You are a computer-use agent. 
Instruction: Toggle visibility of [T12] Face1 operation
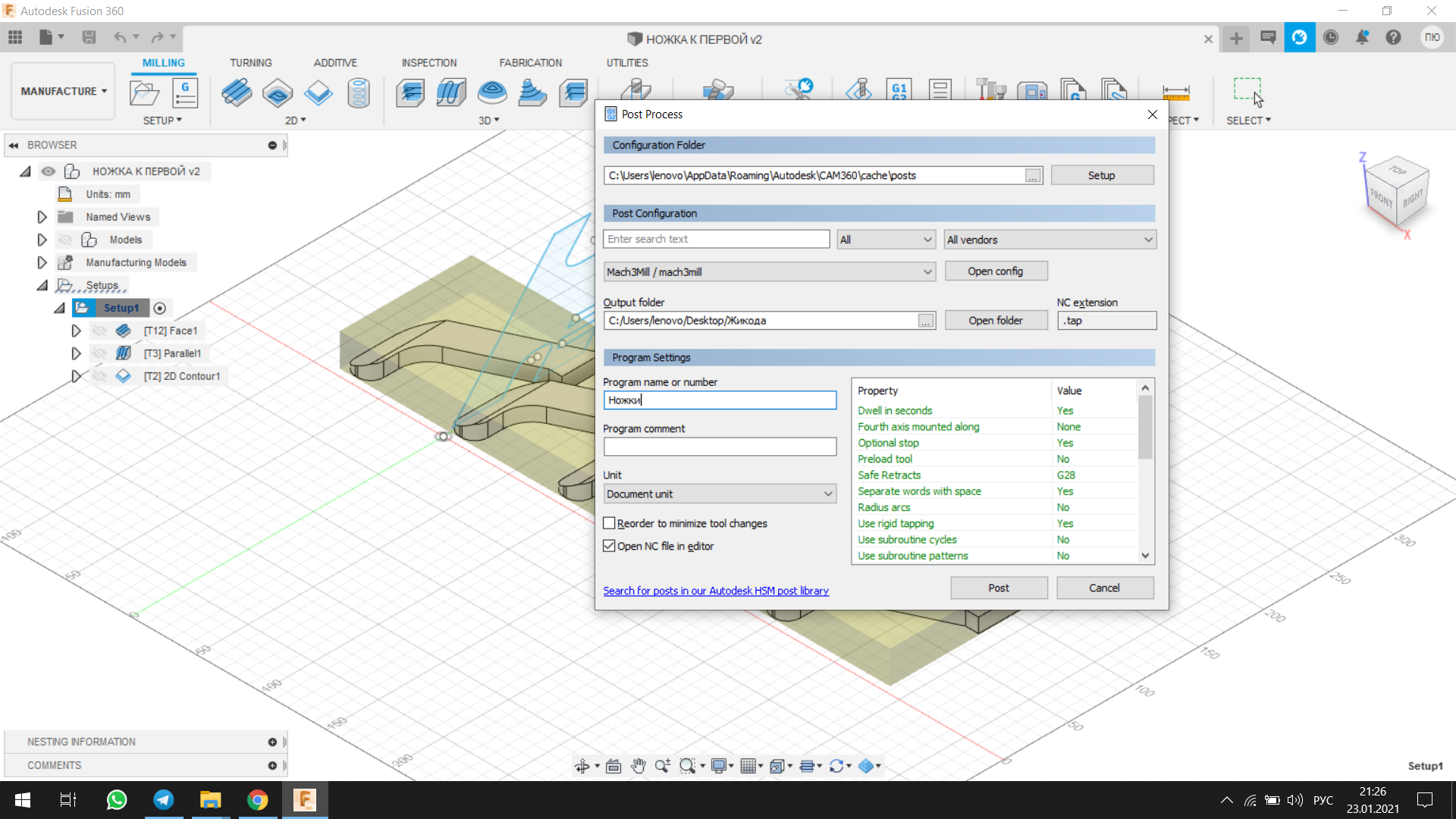99,331
